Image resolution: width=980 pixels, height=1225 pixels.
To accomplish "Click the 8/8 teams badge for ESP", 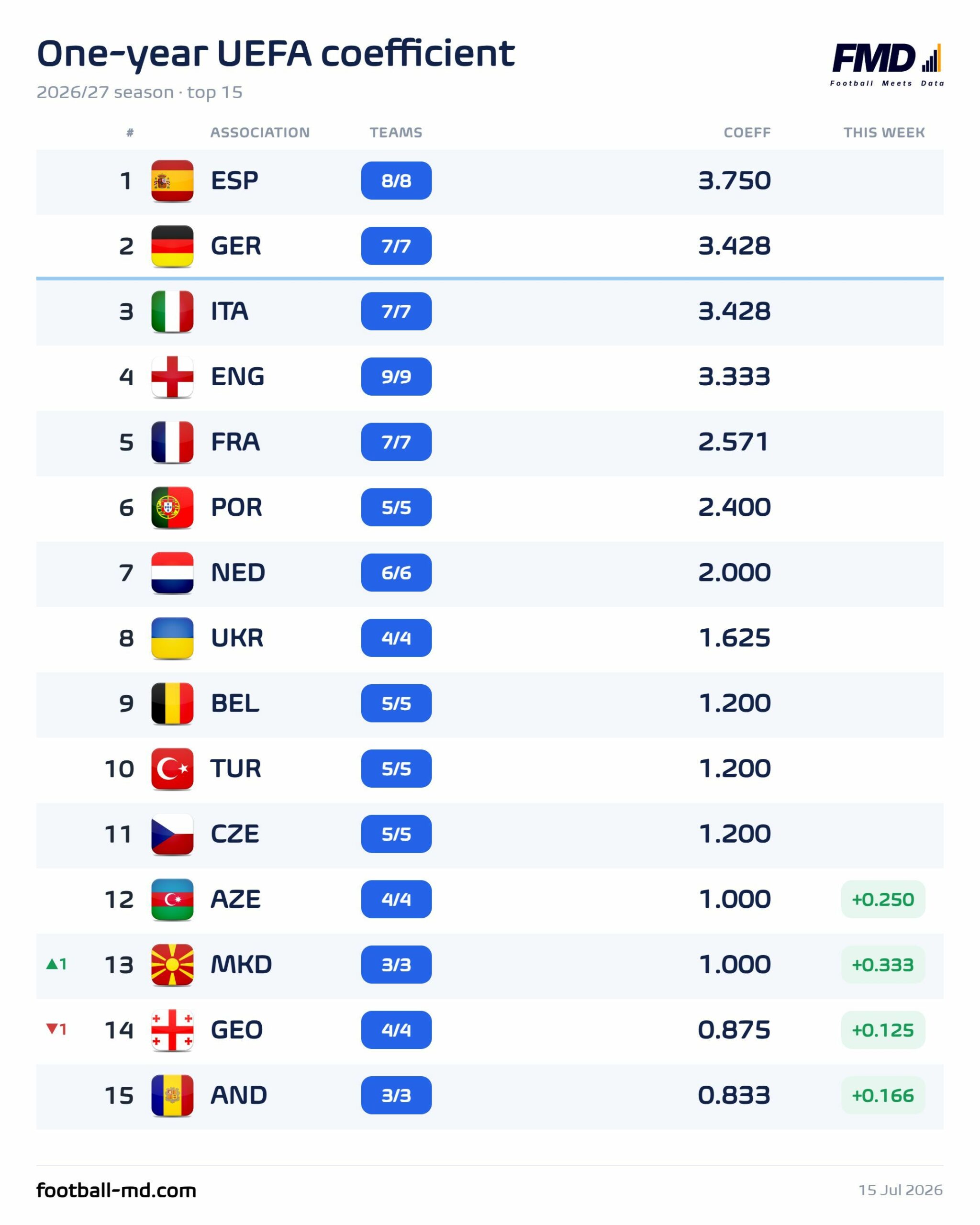I will [396, 181].
